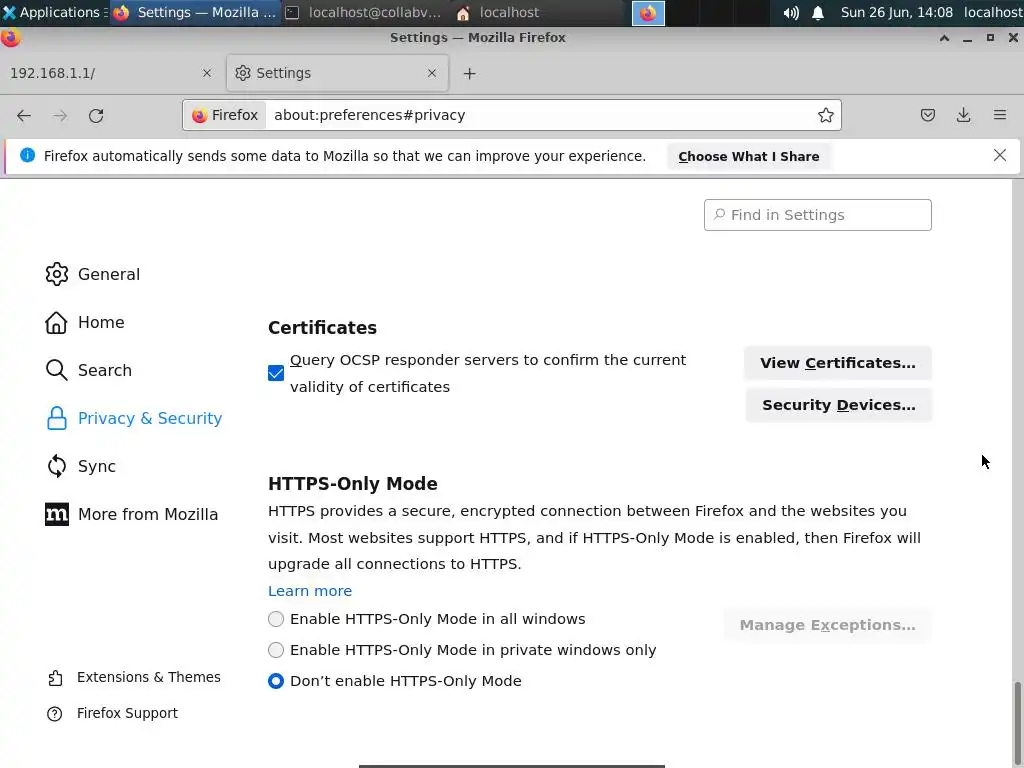1024x768 pixels.
Task: Select Don't enable HTTPS-Only Mode
Action: pyautogui.click(x=276, y=681)
